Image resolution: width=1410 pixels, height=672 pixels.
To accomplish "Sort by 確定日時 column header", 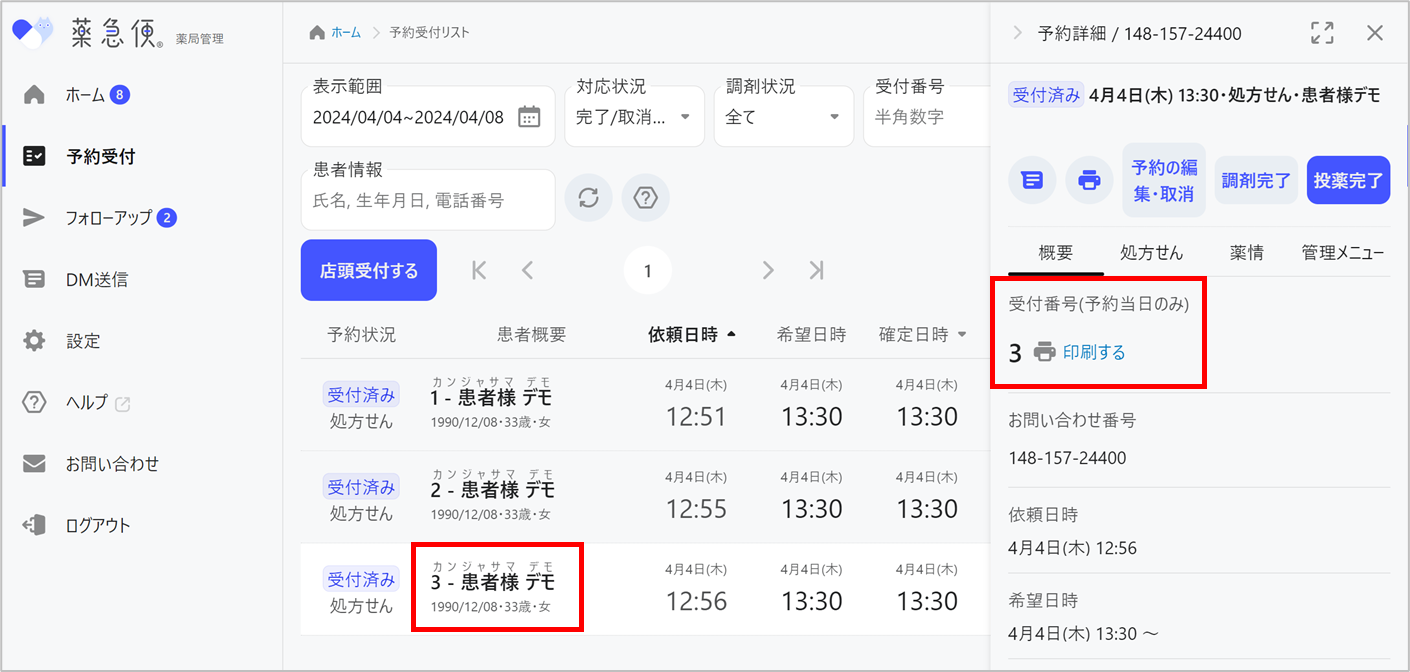I will [x=922, y=335].
